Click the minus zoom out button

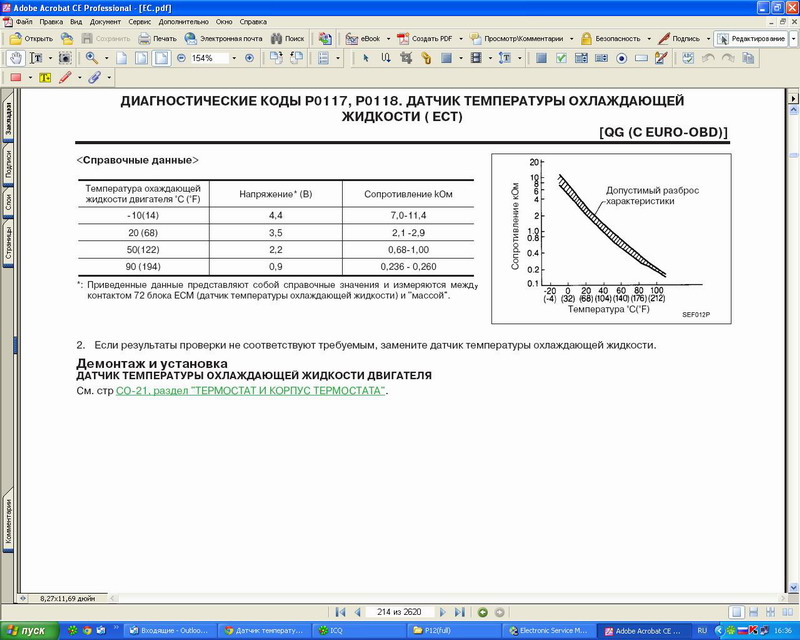[181, 58]
